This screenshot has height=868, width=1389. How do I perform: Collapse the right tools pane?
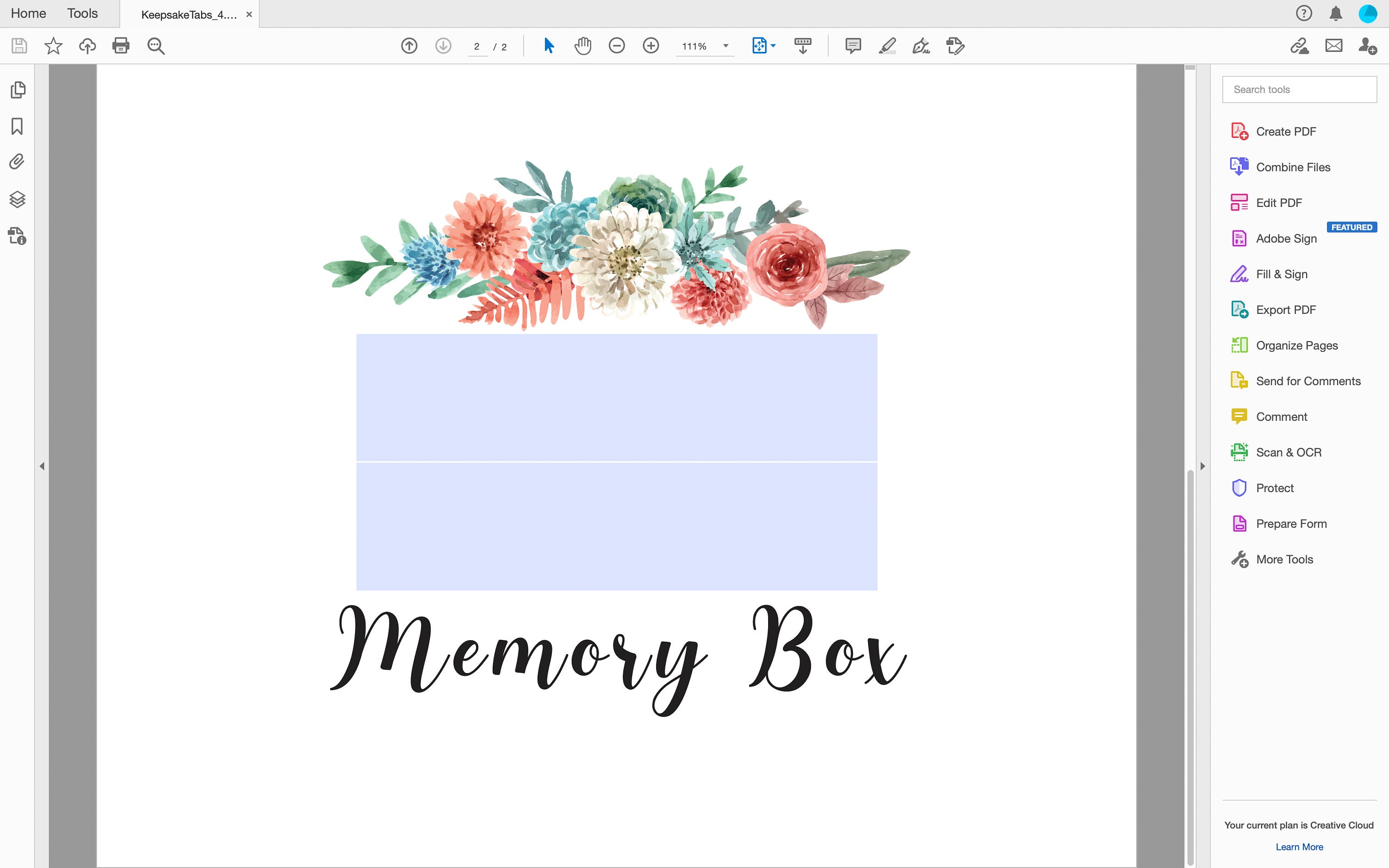click(x=1202, y=466)
